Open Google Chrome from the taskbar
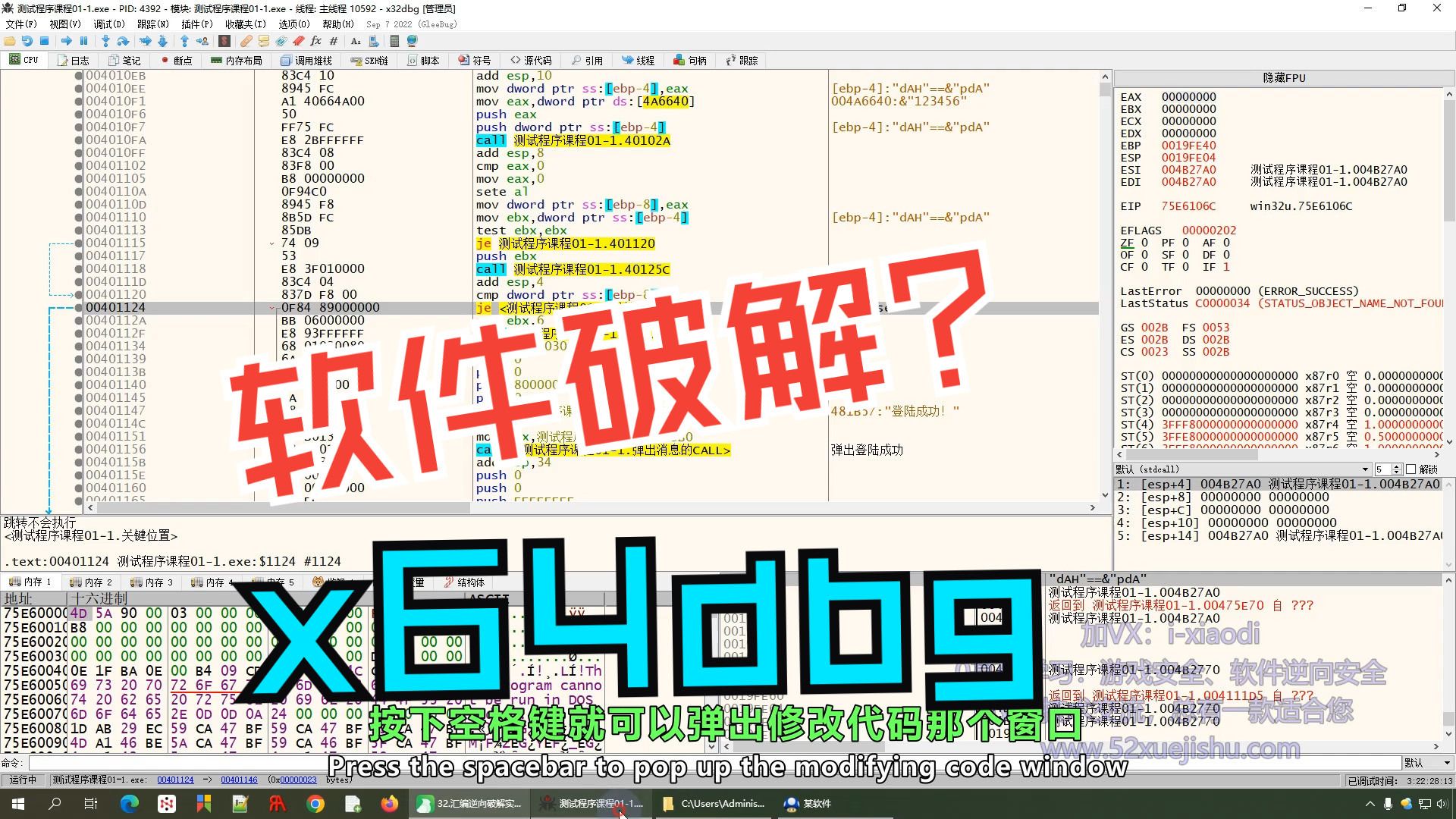The width and height of the screenshot is (1456, 819). click(x=315, y=803)
